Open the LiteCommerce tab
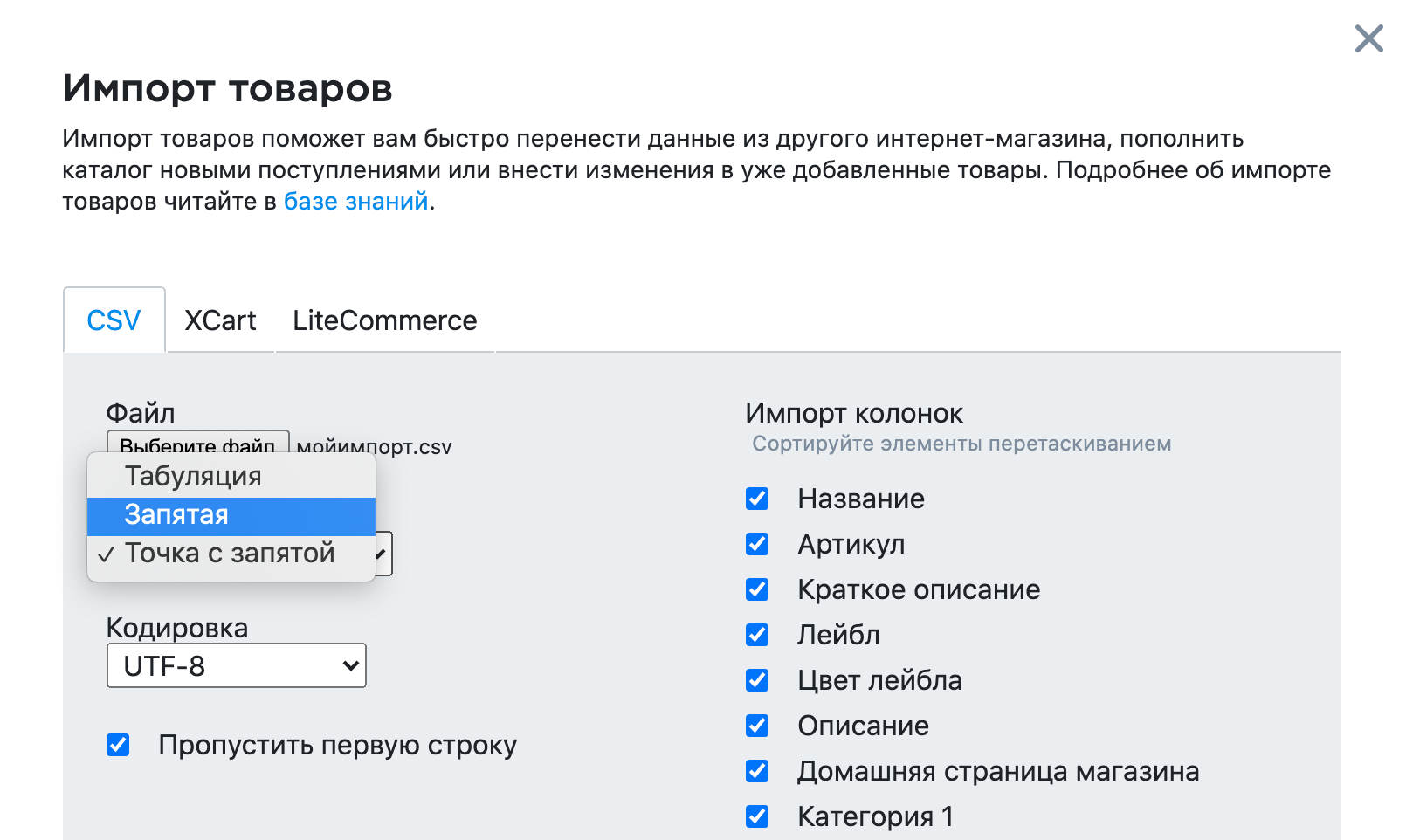 385,320
